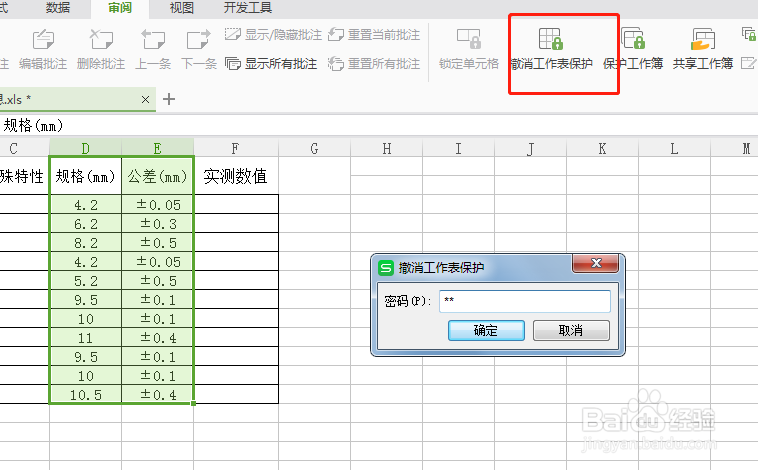Select column K header
Screen dimensions: 758x470
tap(602, 148)
